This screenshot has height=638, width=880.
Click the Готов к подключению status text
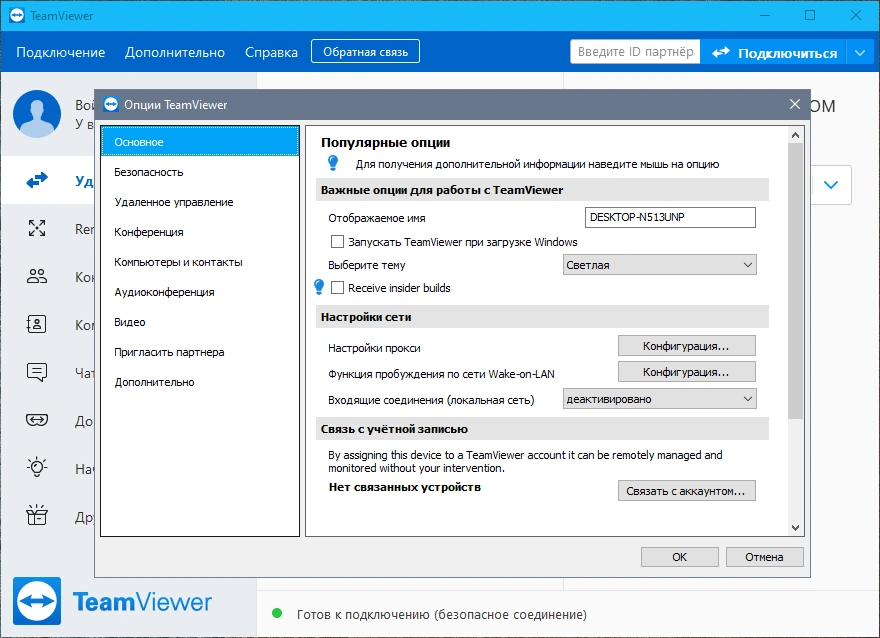[442, 614]
